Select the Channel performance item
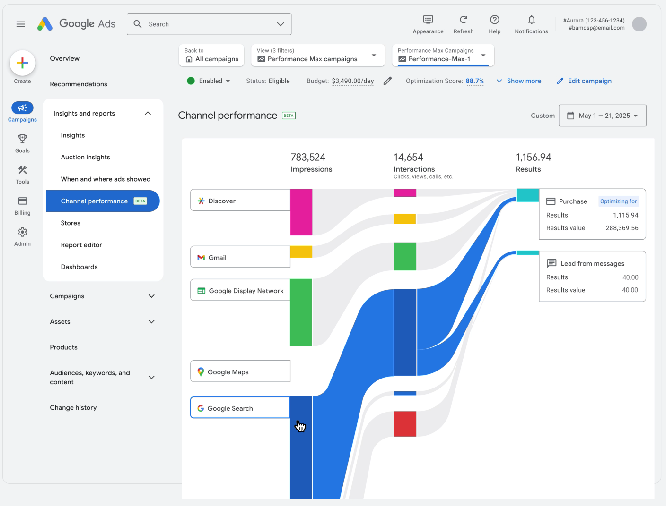This screenshot has width=666, height=506. point(103,201)
